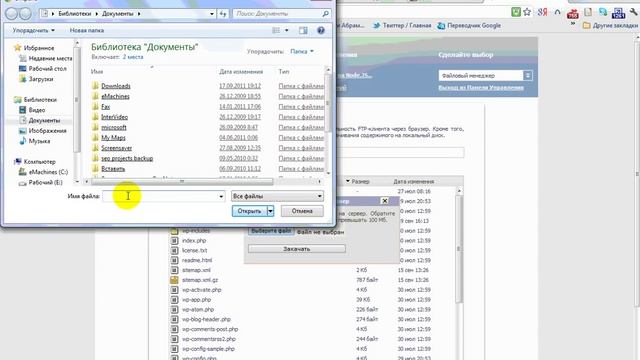This screenshot has width=640, height=360.
Task: Select the seo projects backup folder
Action: 127,158
